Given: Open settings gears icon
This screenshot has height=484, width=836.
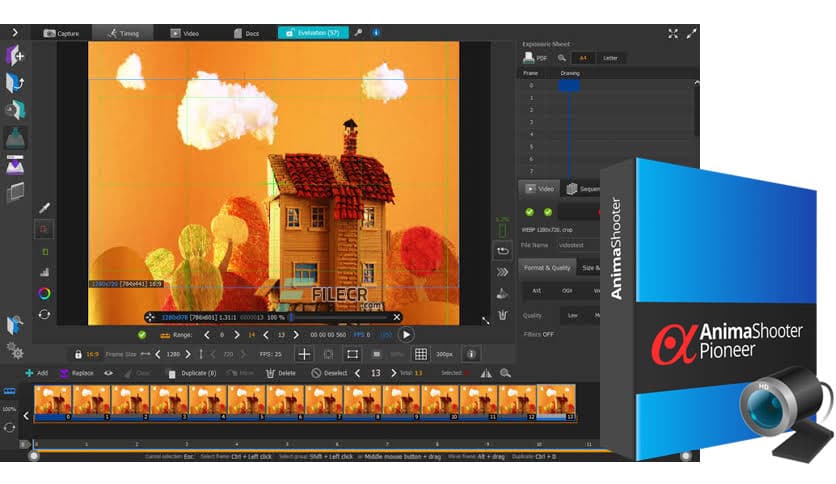Looking at the screenshot, I should click(15, 351).
